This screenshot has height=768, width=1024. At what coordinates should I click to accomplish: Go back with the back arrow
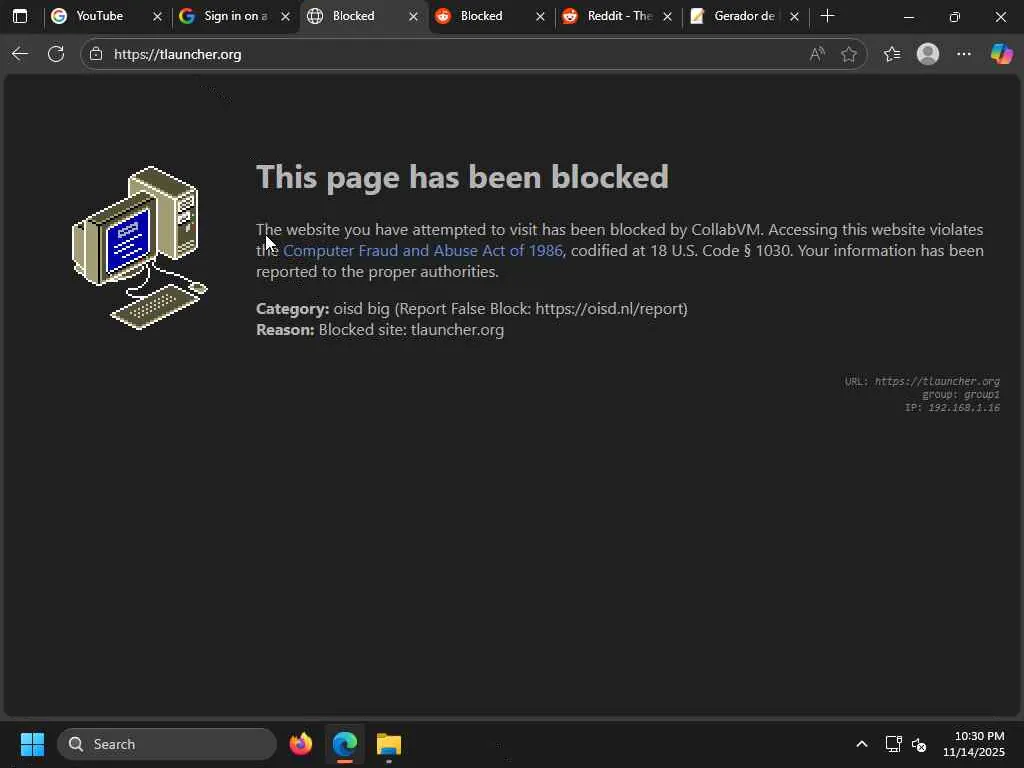tap(20, 54)
